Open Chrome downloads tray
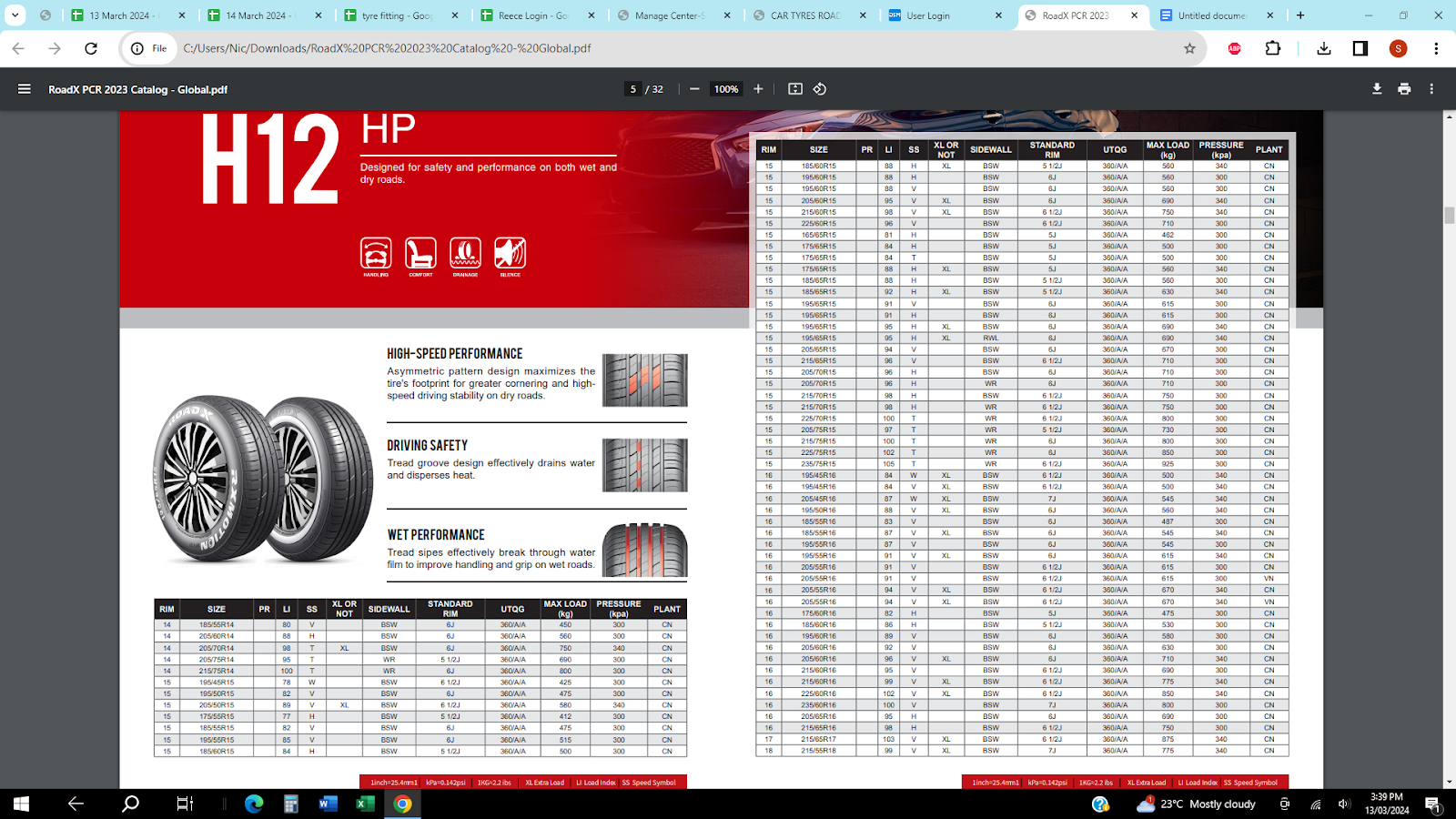 (x=1324, y=48)
